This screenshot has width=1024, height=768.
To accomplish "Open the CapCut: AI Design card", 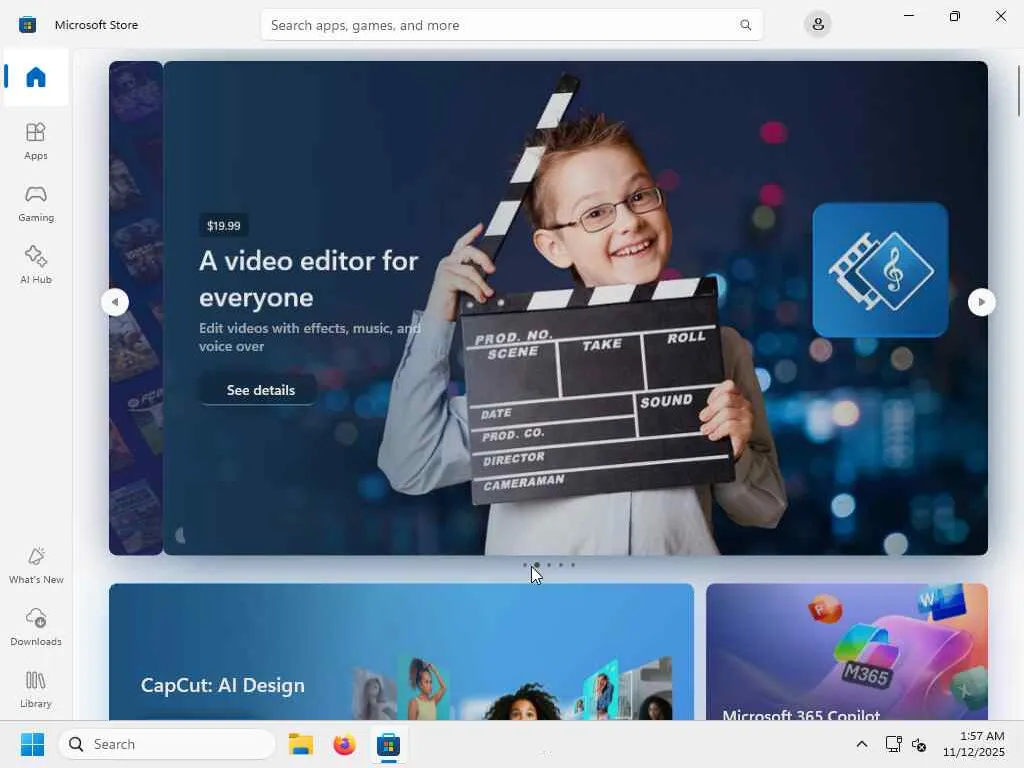I will coord(401,652).
